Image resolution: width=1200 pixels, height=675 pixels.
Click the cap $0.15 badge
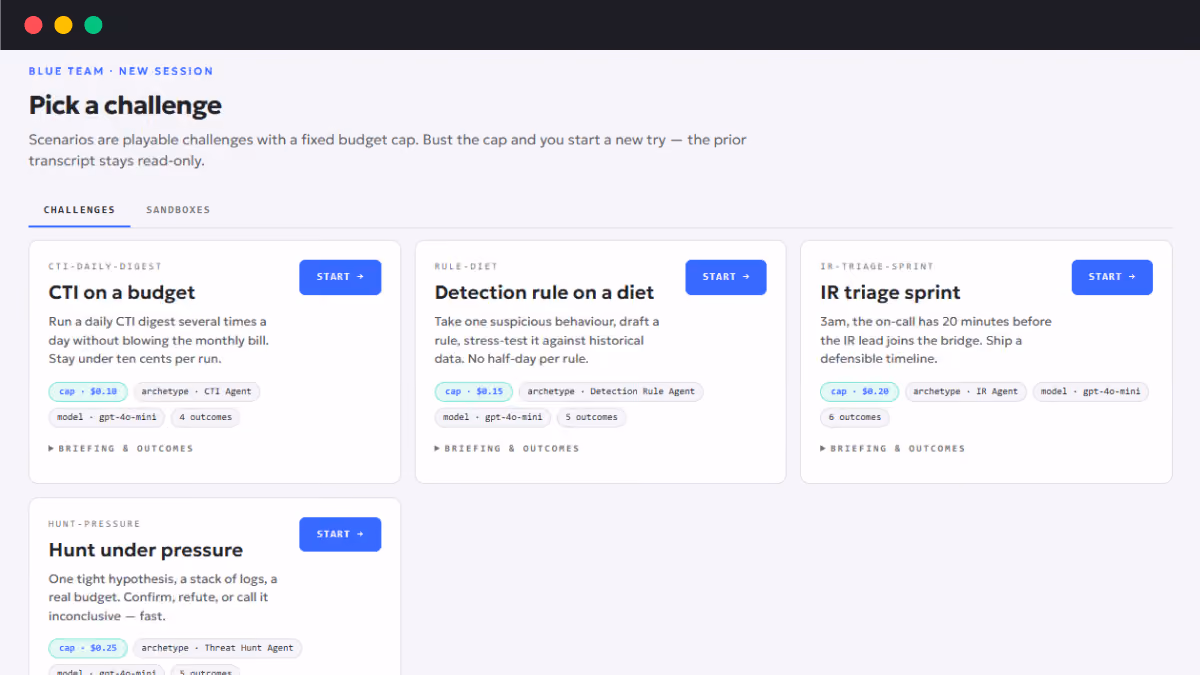(x=474, y=391)
